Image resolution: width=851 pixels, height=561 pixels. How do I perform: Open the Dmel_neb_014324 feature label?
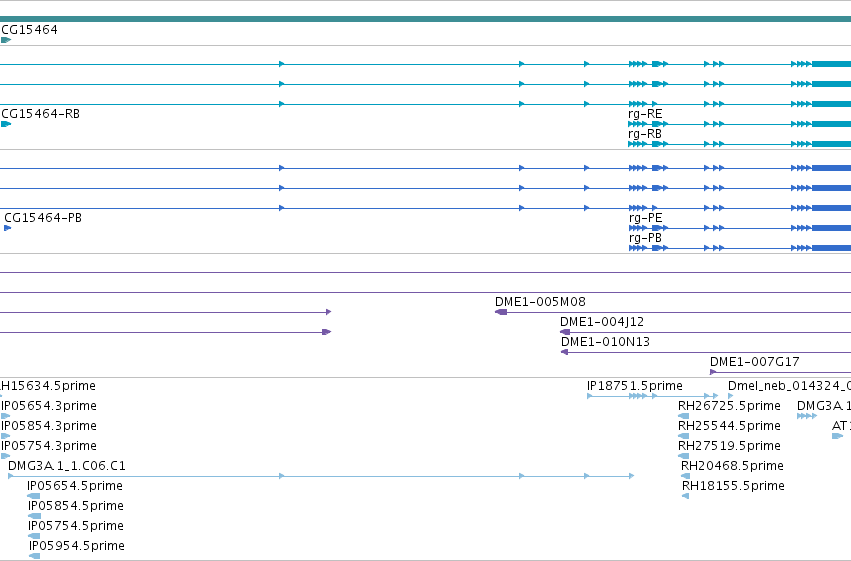[789, 386]
